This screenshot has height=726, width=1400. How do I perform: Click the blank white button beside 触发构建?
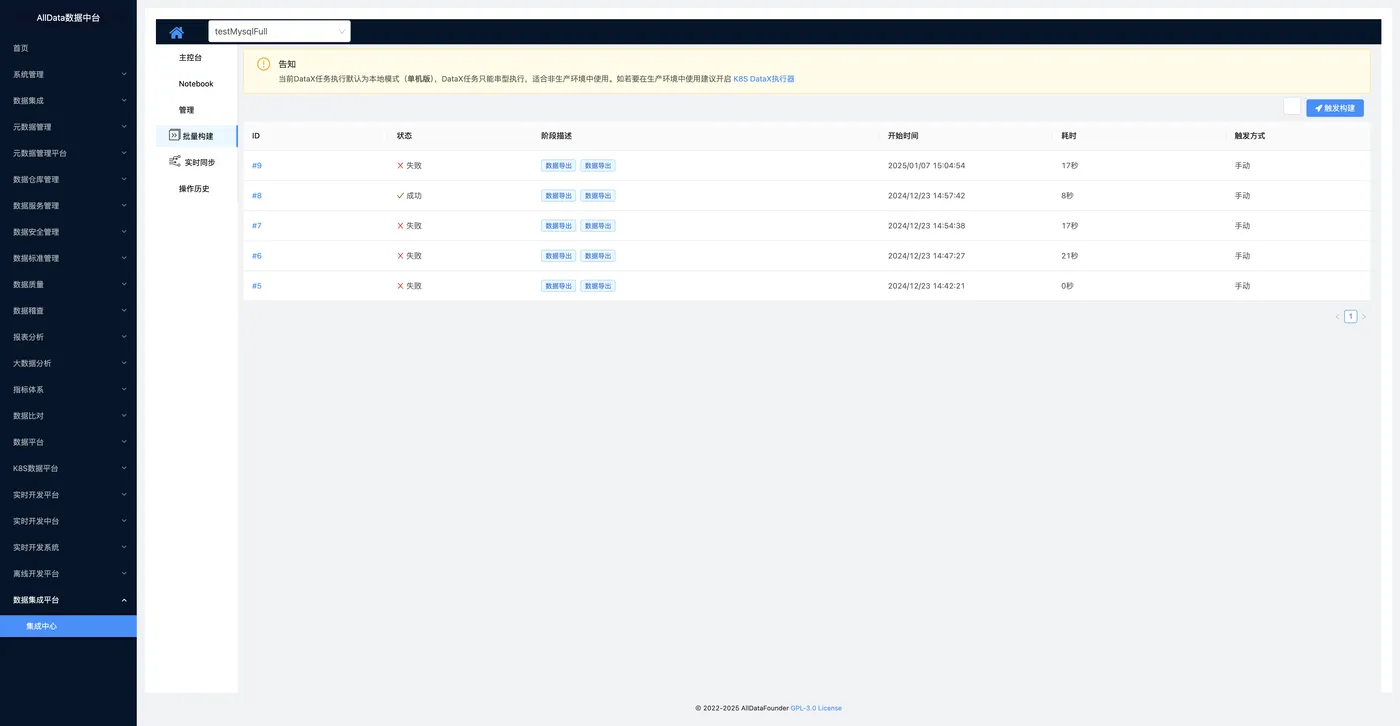tap(1292, 107)
